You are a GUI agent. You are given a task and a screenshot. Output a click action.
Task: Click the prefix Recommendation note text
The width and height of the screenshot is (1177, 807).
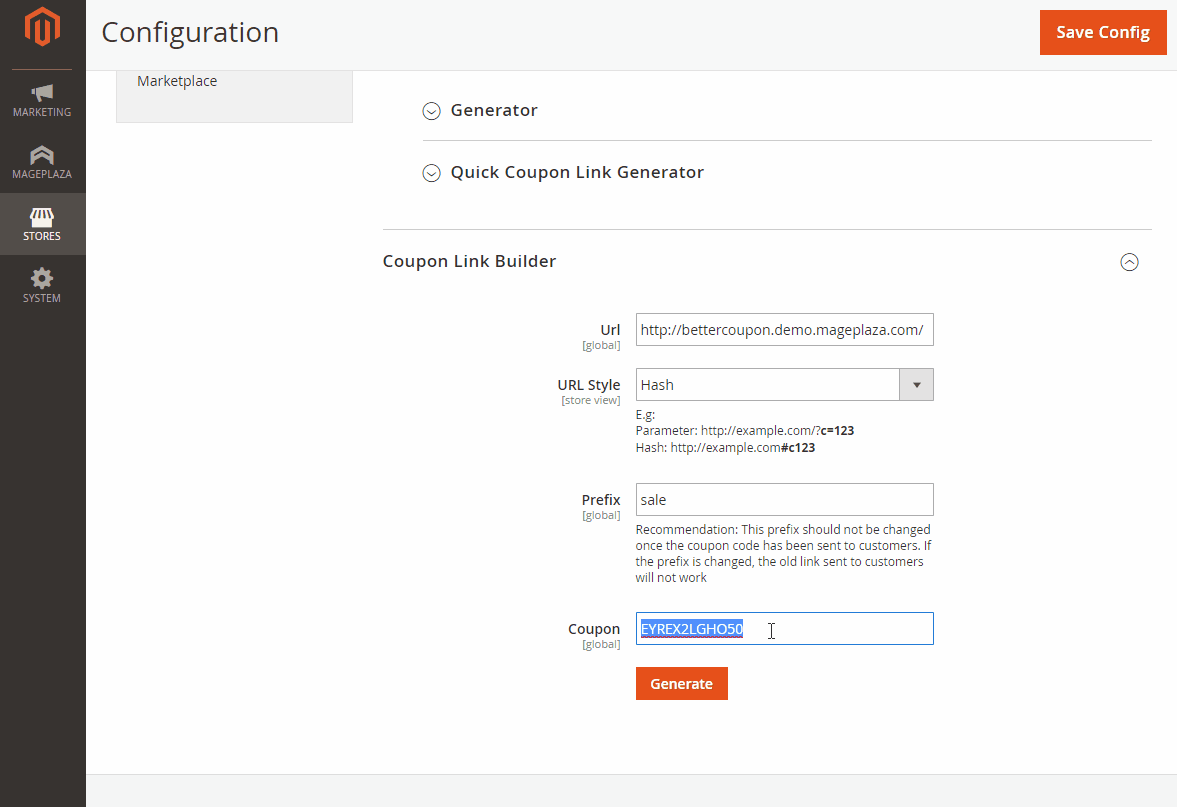coord(783,553)
